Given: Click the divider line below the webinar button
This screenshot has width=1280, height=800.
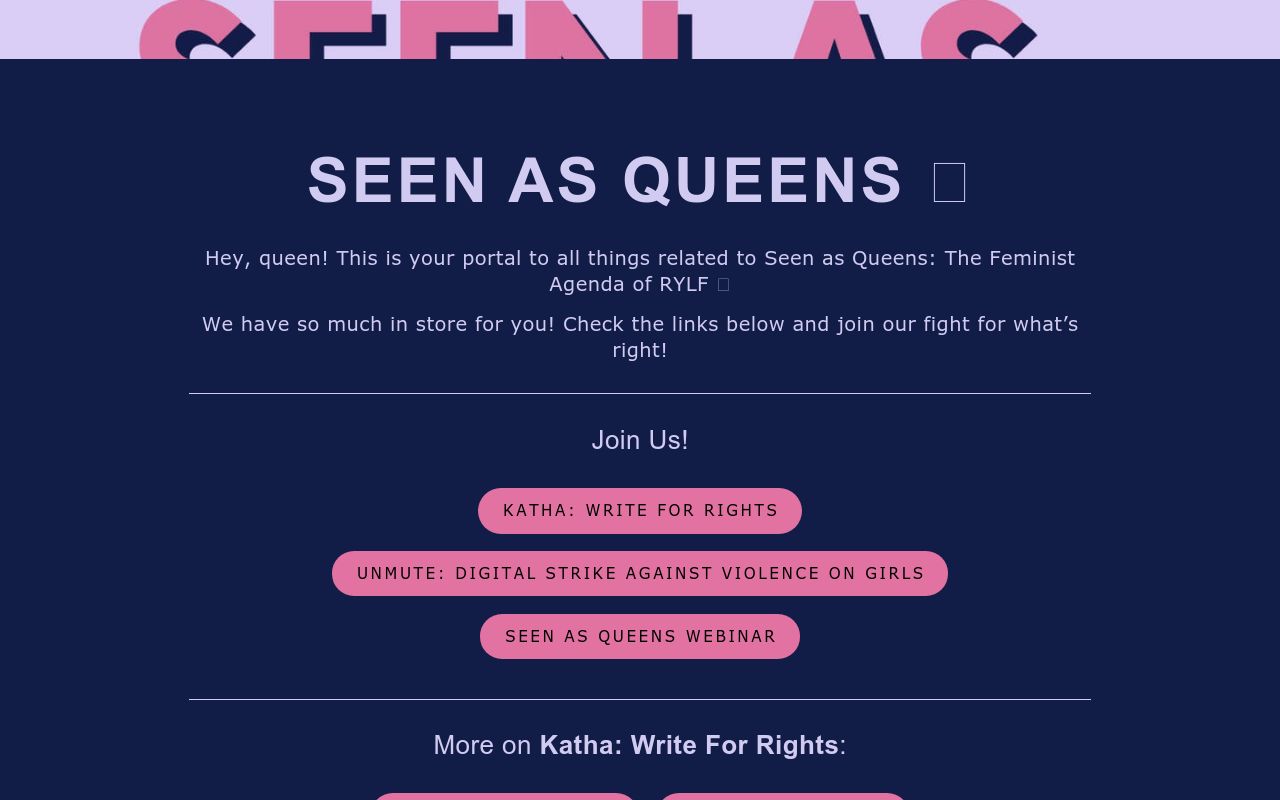Looking at the screenshot, I should pyautogui.click(x=640, y=700).
